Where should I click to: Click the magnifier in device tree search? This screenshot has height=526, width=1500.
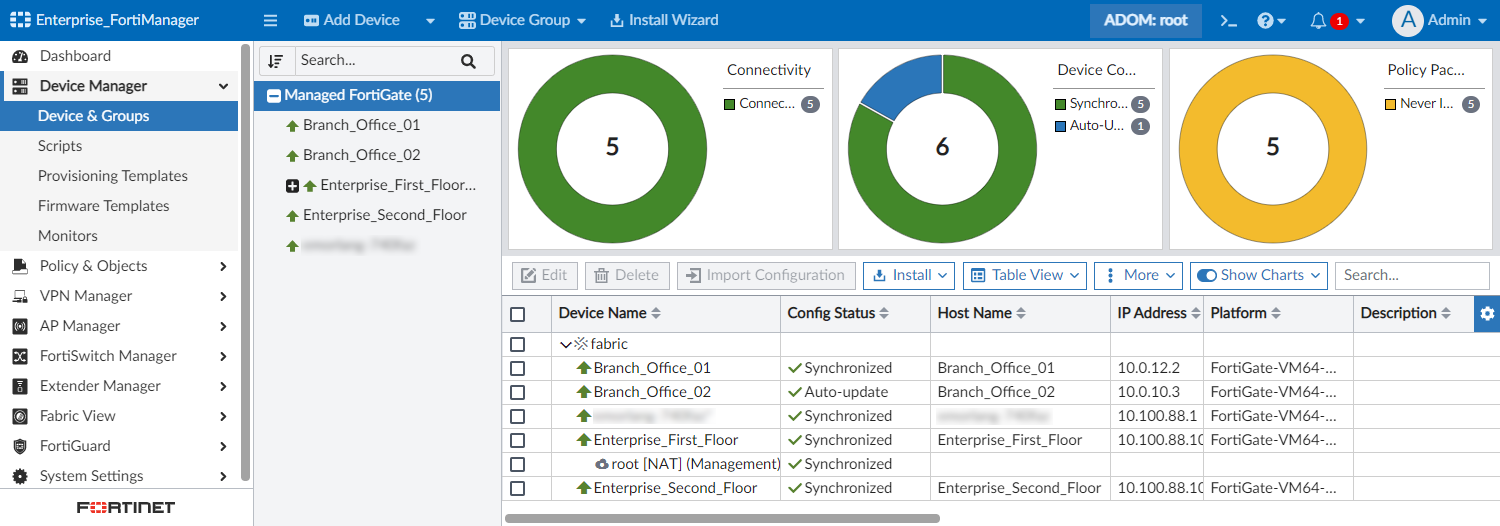point(468,61)
